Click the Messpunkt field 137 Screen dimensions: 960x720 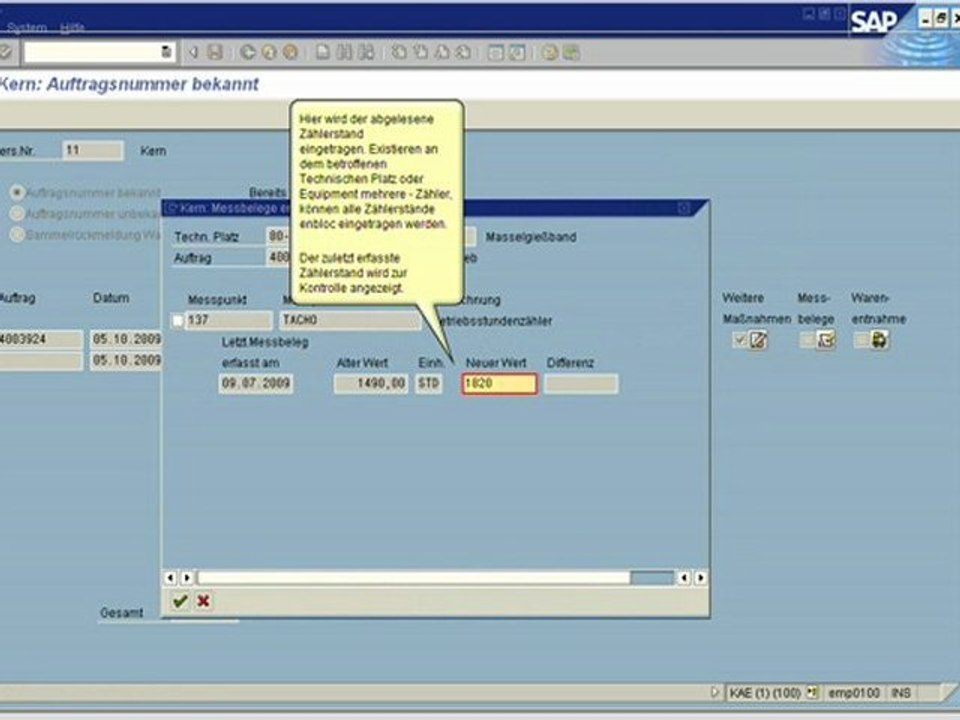(229, 320)
